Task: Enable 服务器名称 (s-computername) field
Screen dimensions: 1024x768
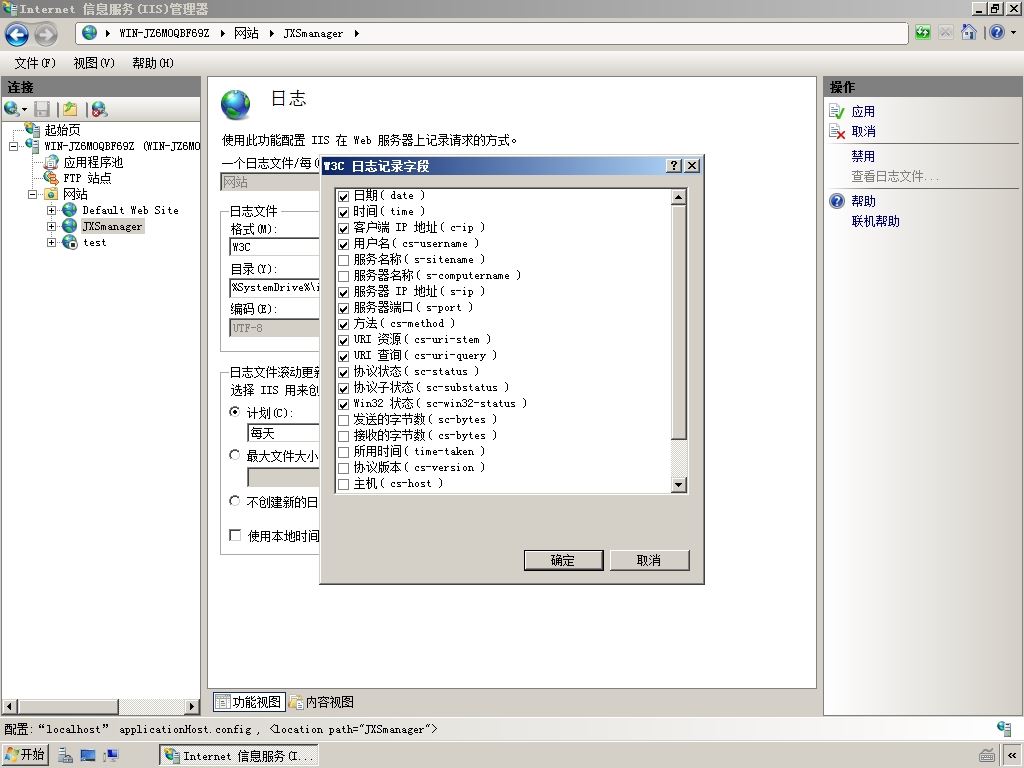Action: pyautogui.click(x=344, y=276)
